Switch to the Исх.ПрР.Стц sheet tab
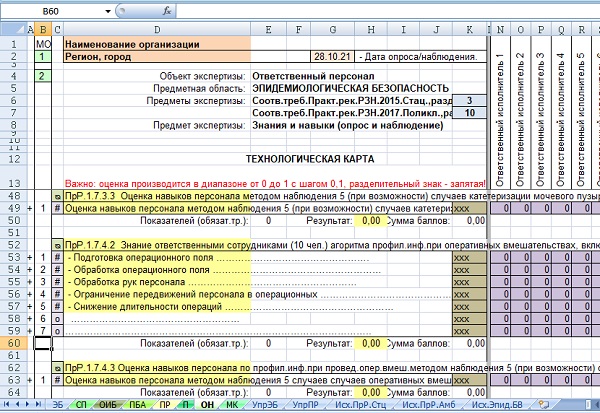600x413 pixels. (x=360, y=404)
